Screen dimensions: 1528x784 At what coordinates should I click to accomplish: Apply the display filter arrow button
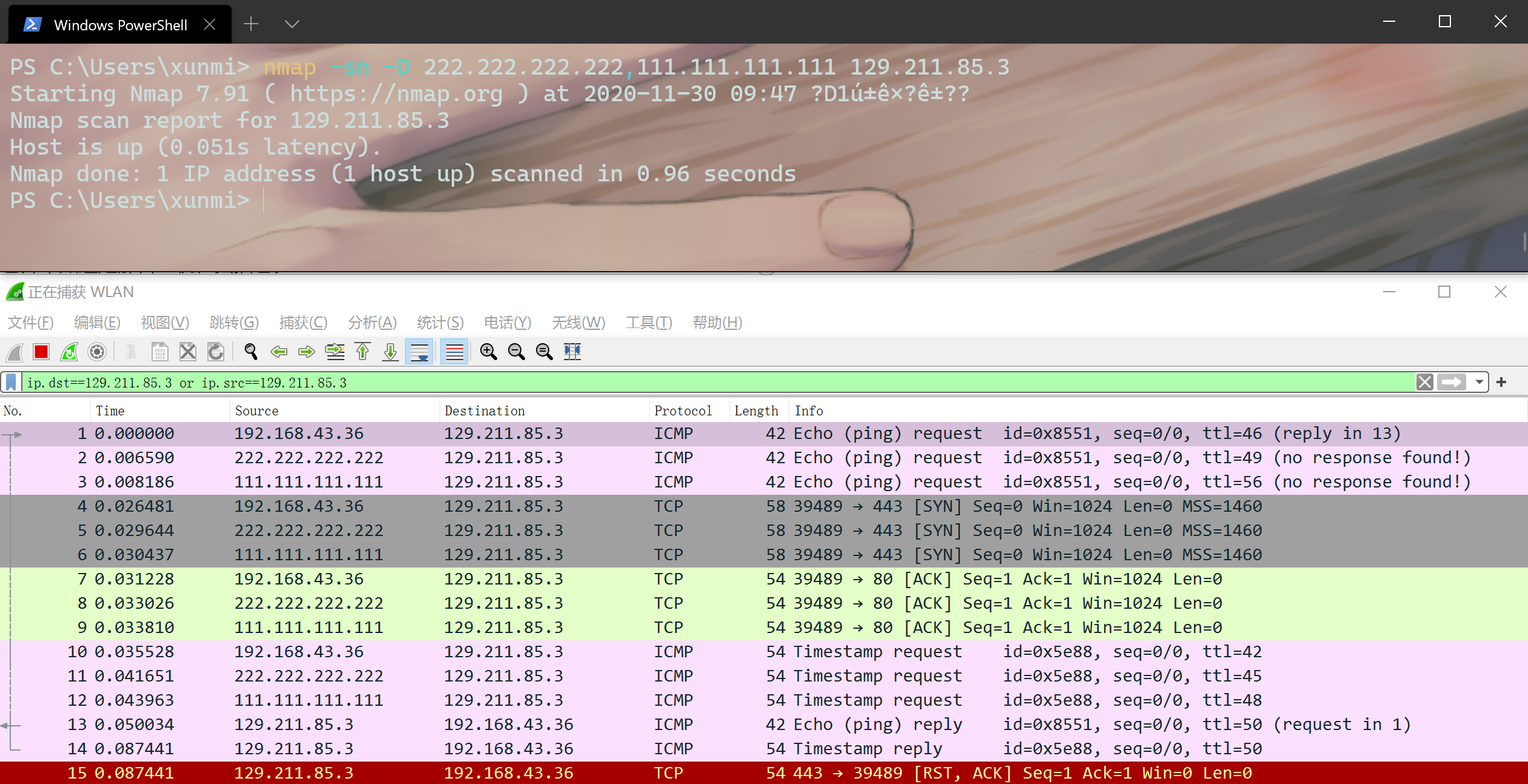click(1452, 382)
